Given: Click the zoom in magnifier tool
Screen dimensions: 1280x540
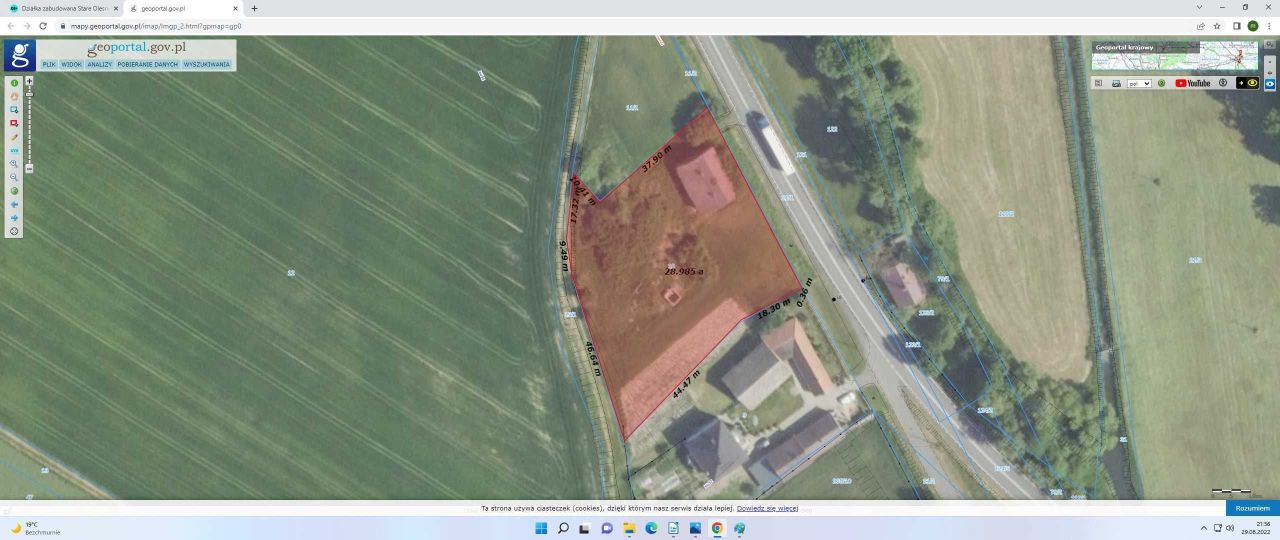Looking at the screenshot, I should pos(14,163).
